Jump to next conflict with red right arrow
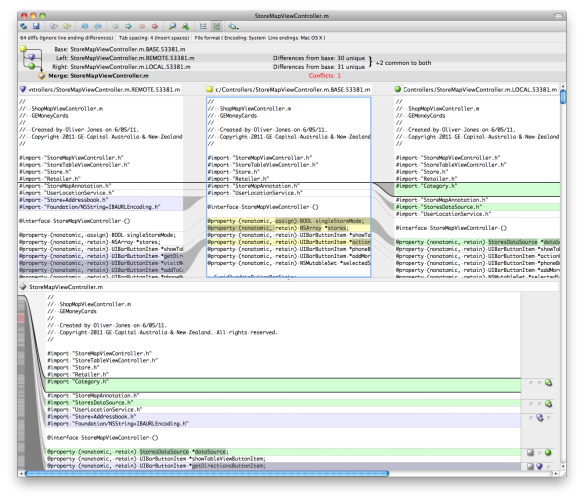Viewport: 584px width, 501px height. (x=155, y=26)
